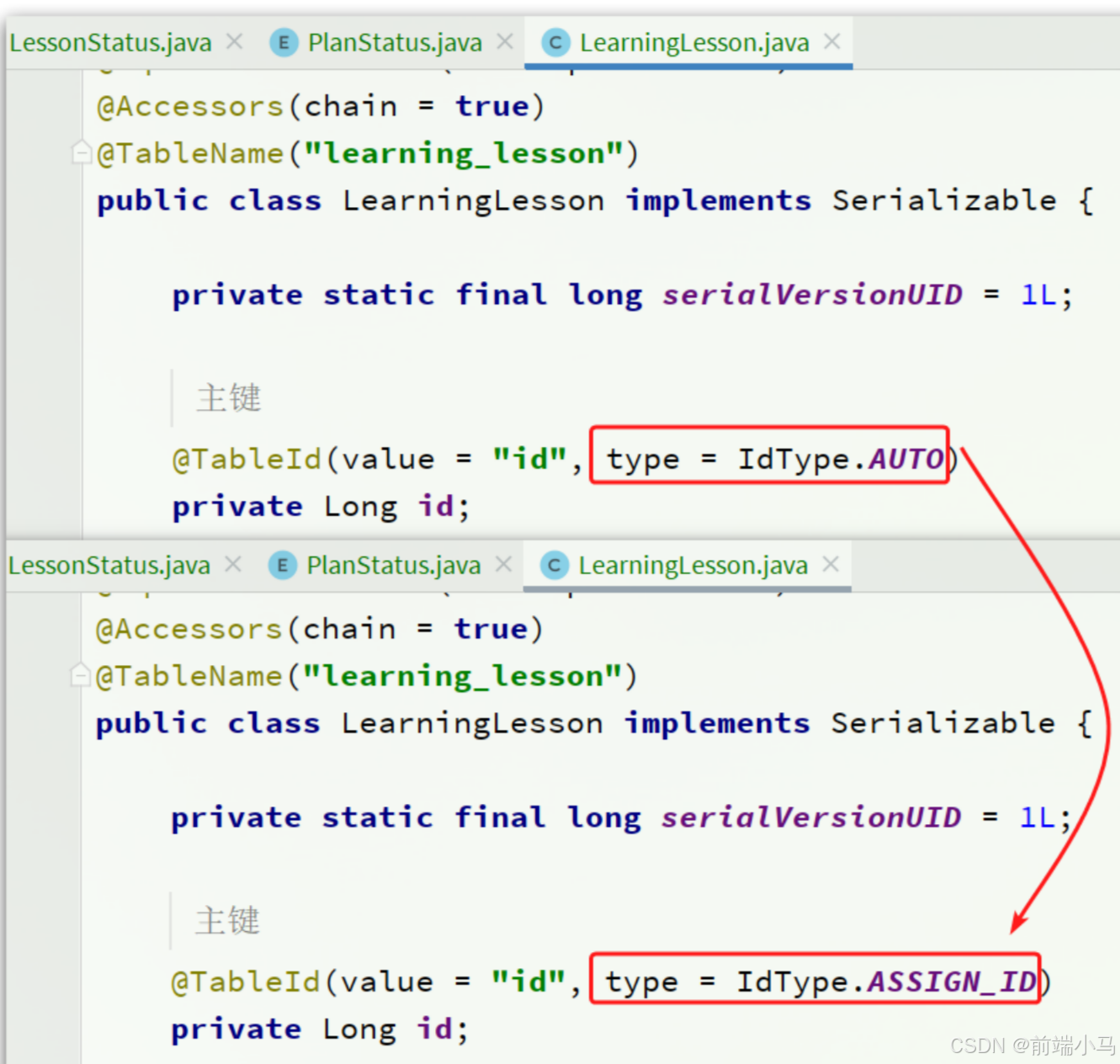Click Serializable in bottom class declaration
The image size is (1120, 1064).
942,723
